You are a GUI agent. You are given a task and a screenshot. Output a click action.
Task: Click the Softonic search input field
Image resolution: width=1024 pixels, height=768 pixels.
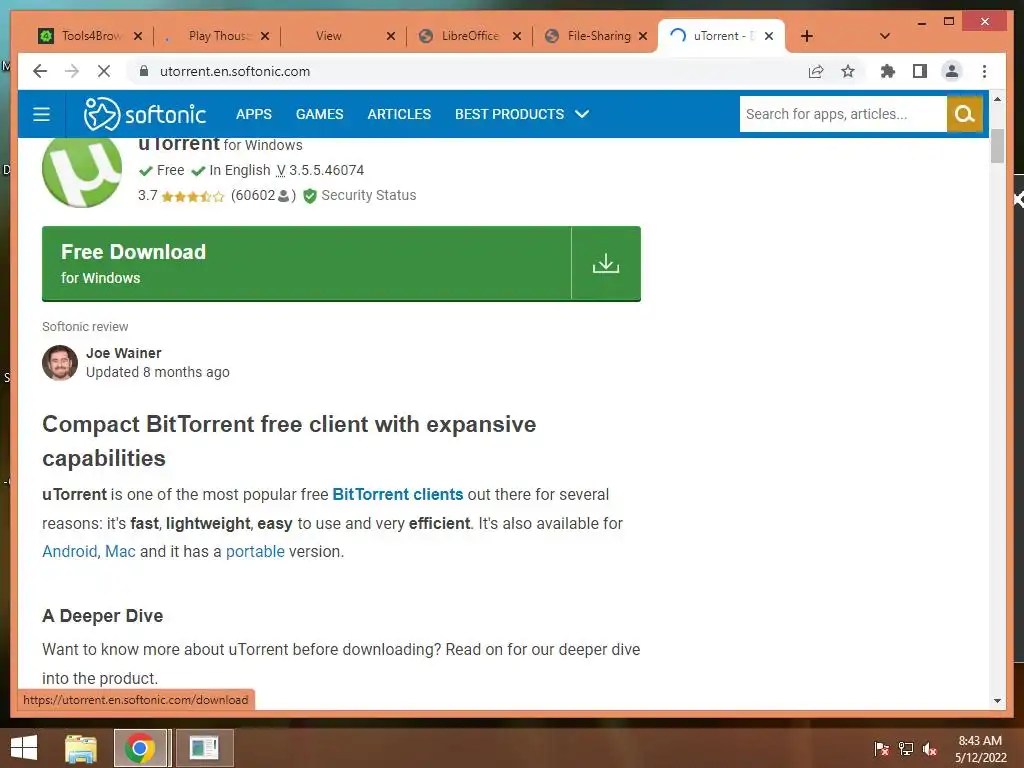pyautogui.click(x=843, y=114)
